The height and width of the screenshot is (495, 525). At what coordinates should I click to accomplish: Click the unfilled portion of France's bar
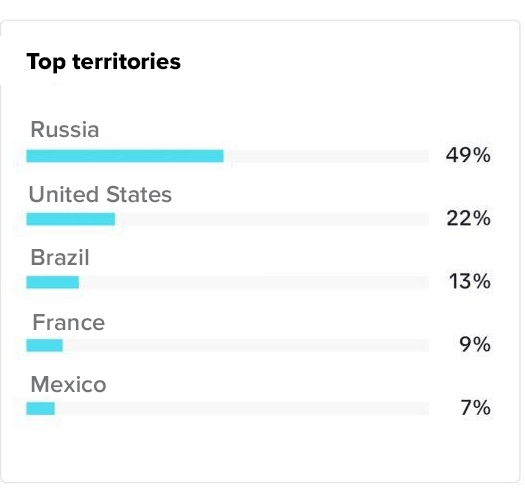[246, 345]
